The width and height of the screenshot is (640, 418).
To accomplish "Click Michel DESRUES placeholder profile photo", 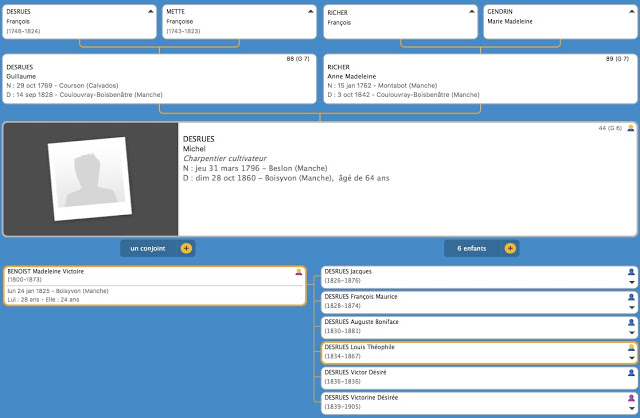I will (x=91, y=180).
